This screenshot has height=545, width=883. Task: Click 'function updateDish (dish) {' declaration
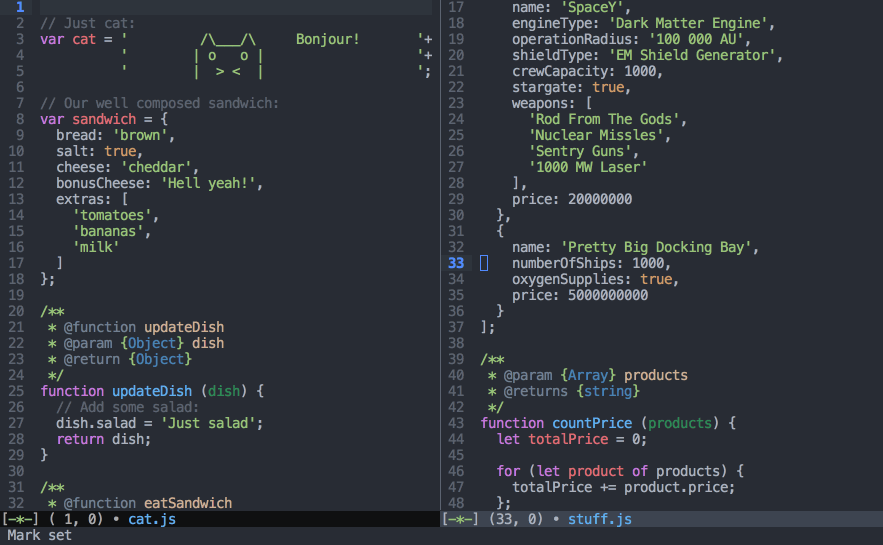(152, 391)
